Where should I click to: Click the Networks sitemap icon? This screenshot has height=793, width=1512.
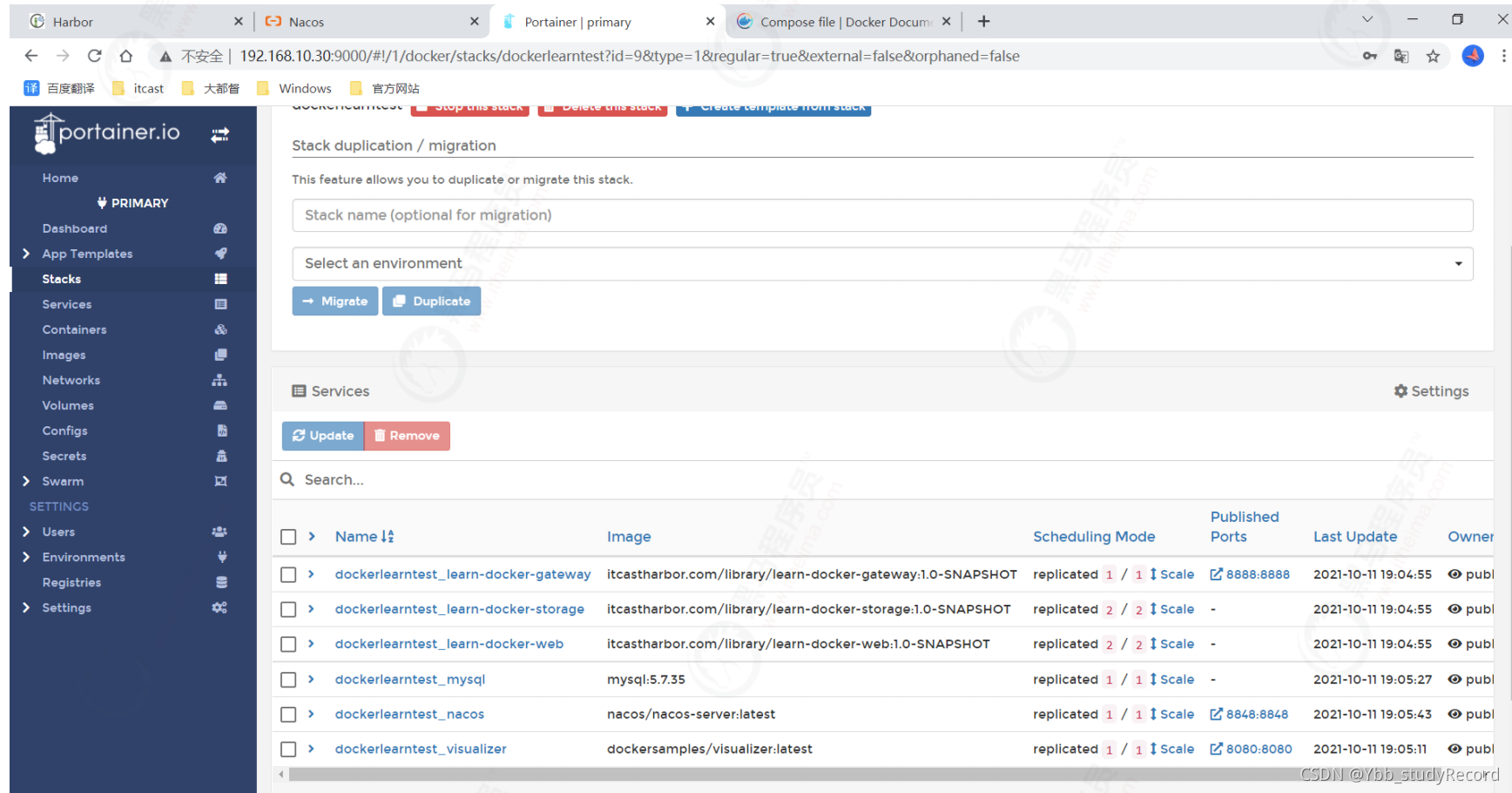[219, 380]
